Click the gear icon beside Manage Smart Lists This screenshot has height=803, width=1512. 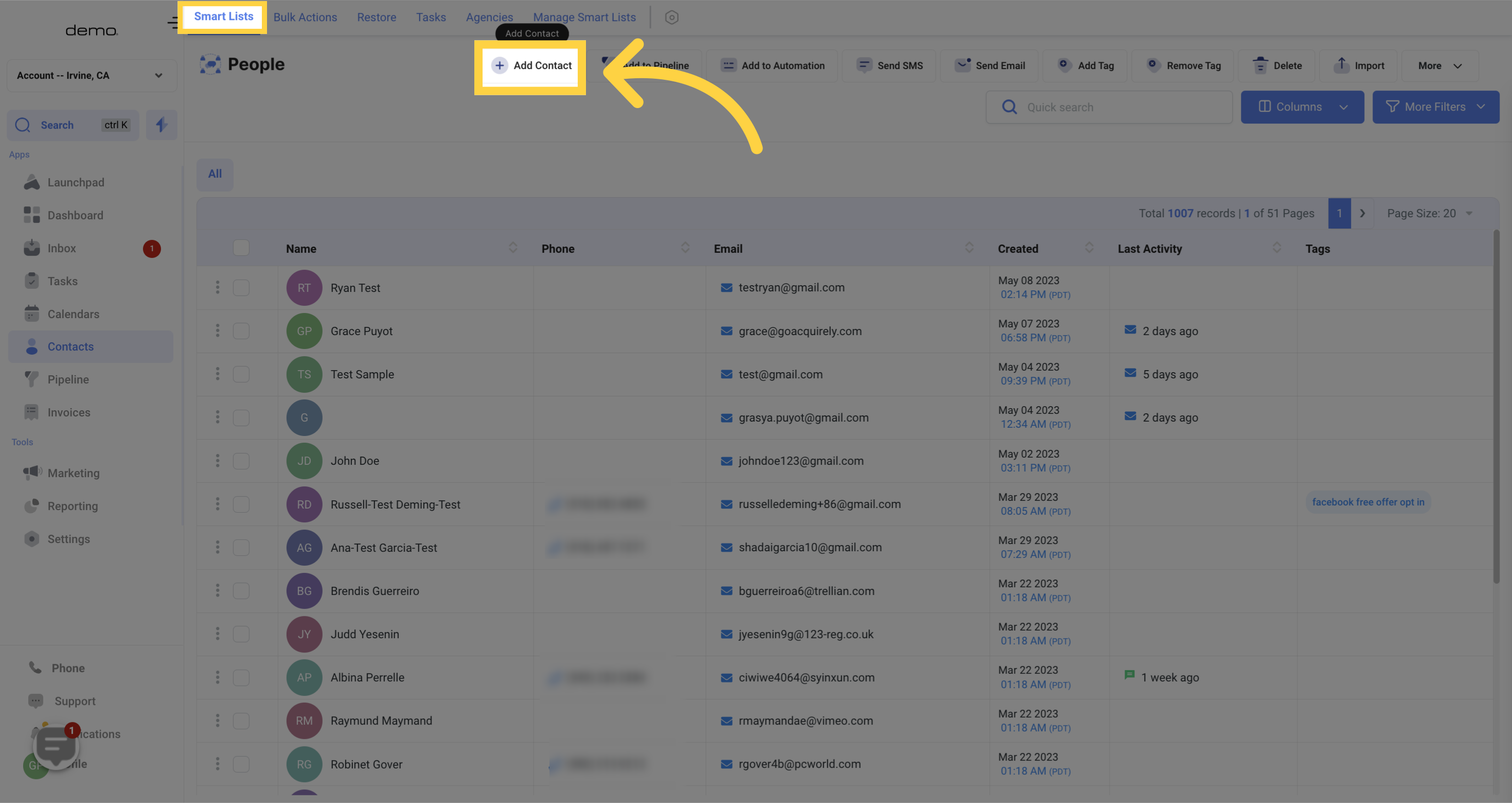[x=671, y=17]
